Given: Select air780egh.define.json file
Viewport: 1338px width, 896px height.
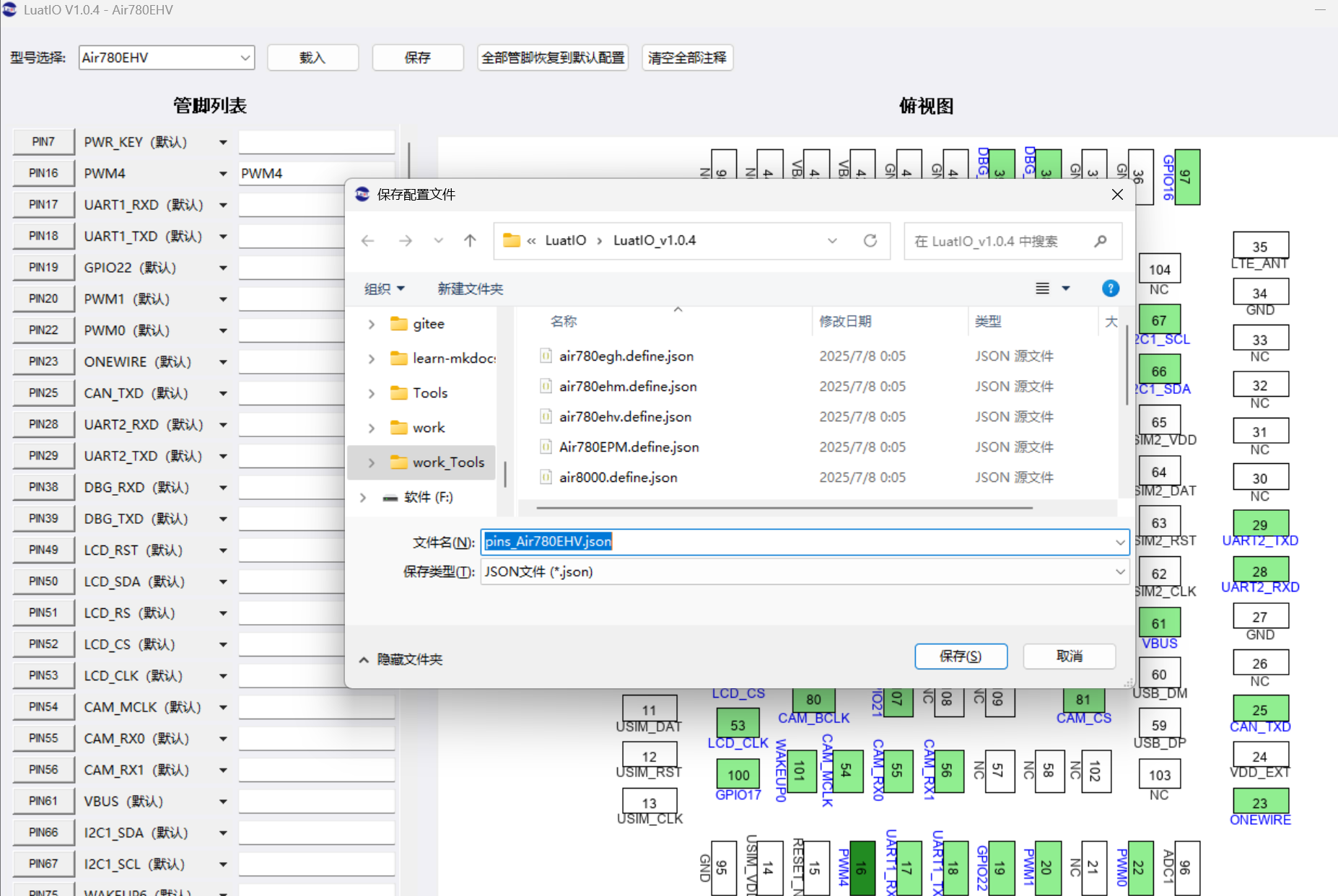Looking at the screenshot, I should [626, 356].
